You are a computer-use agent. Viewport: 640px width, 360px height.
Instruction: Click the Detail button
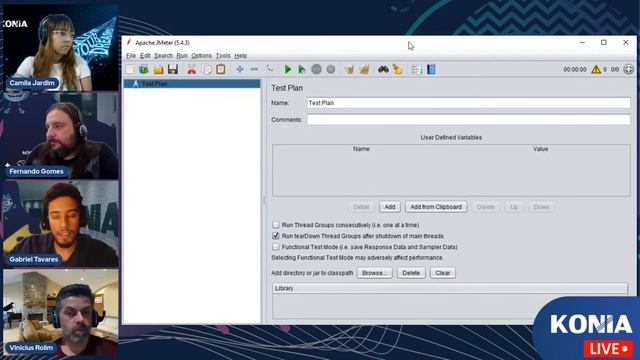click(x=361, y=207)
